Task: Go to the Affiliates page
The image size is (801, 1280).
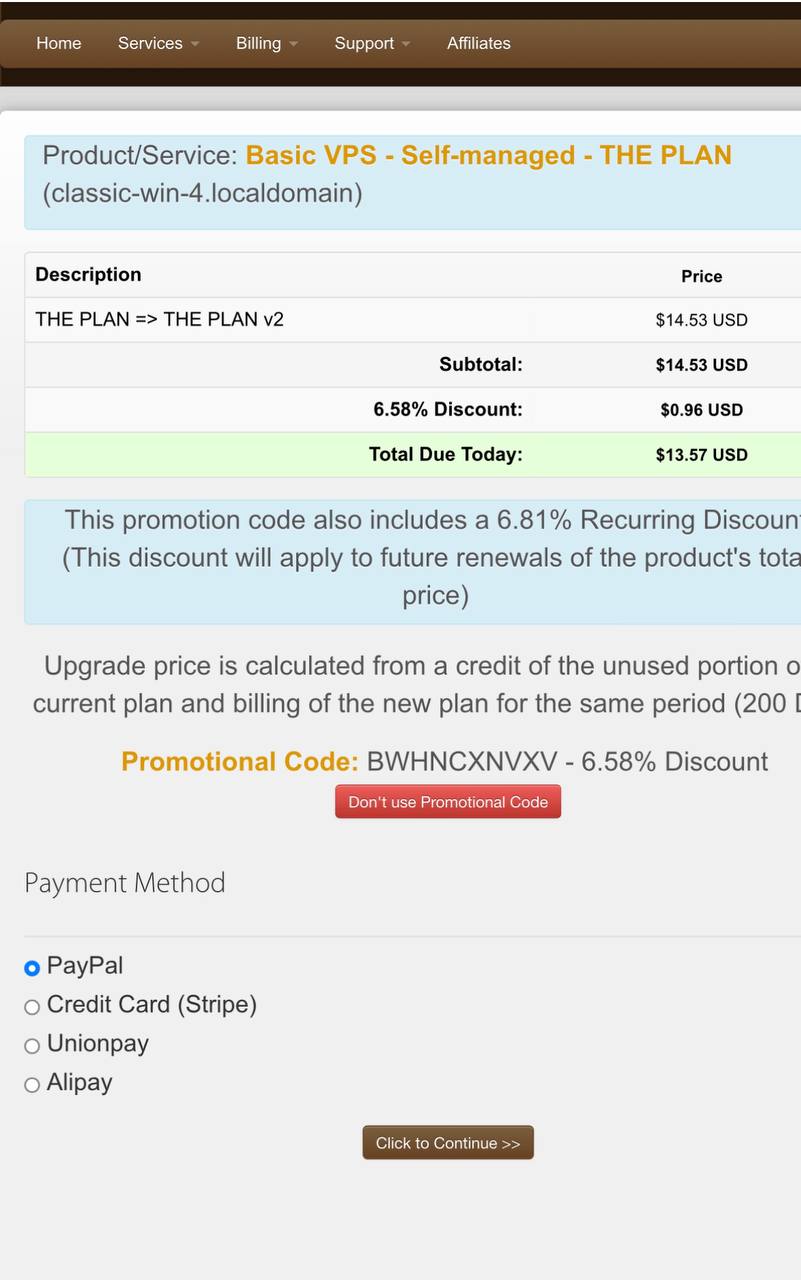Action: 478,43
